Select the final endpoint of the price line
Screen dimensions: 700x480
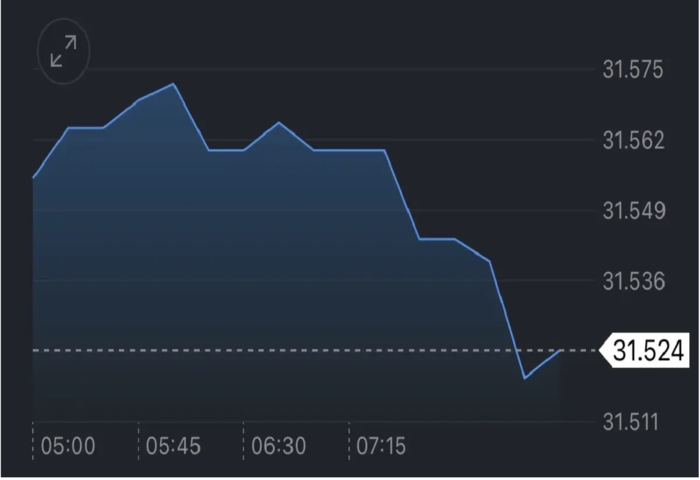pyautogui.click(x=561, y=351)
